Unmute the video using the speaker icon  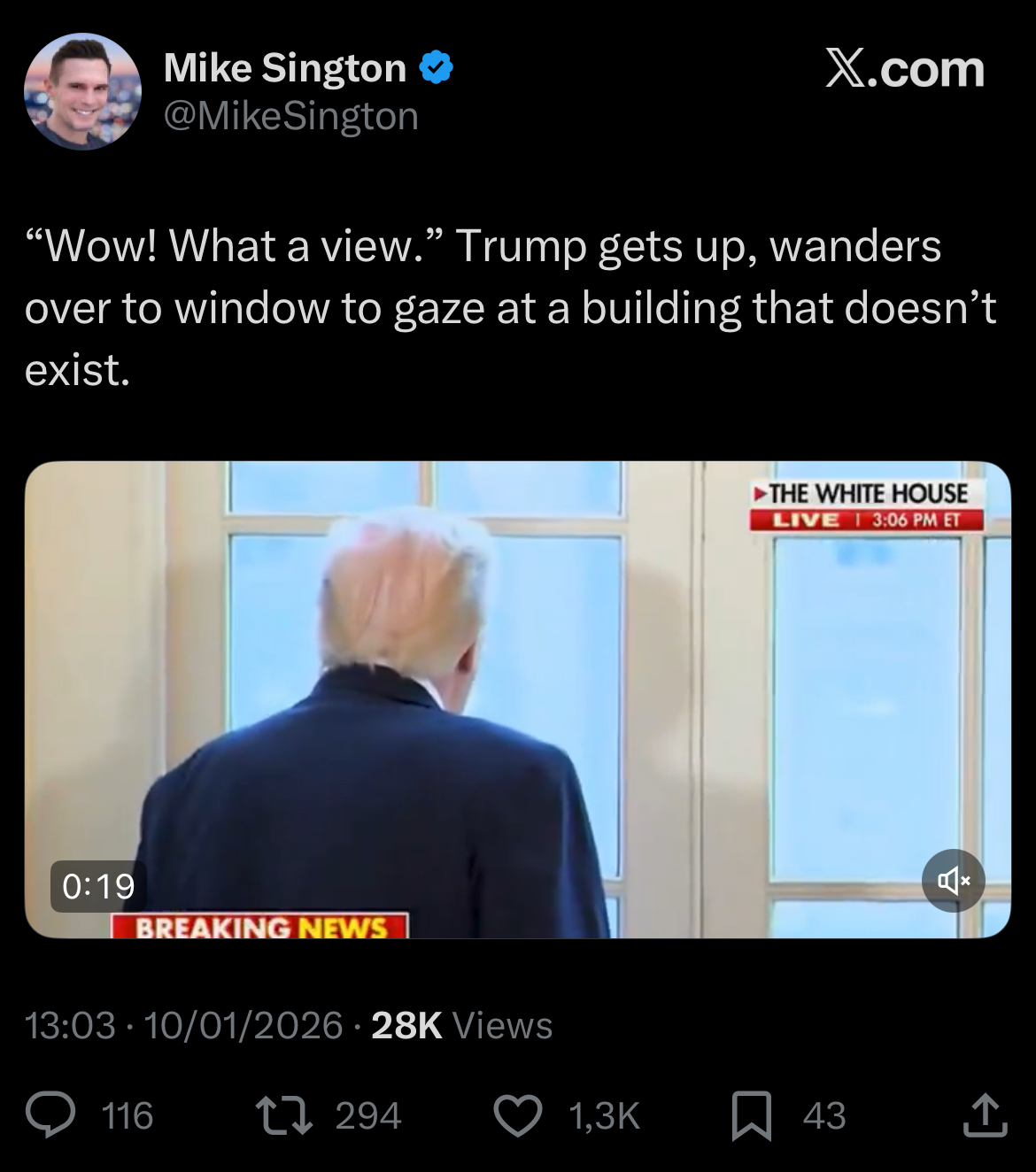coord(953,881)
